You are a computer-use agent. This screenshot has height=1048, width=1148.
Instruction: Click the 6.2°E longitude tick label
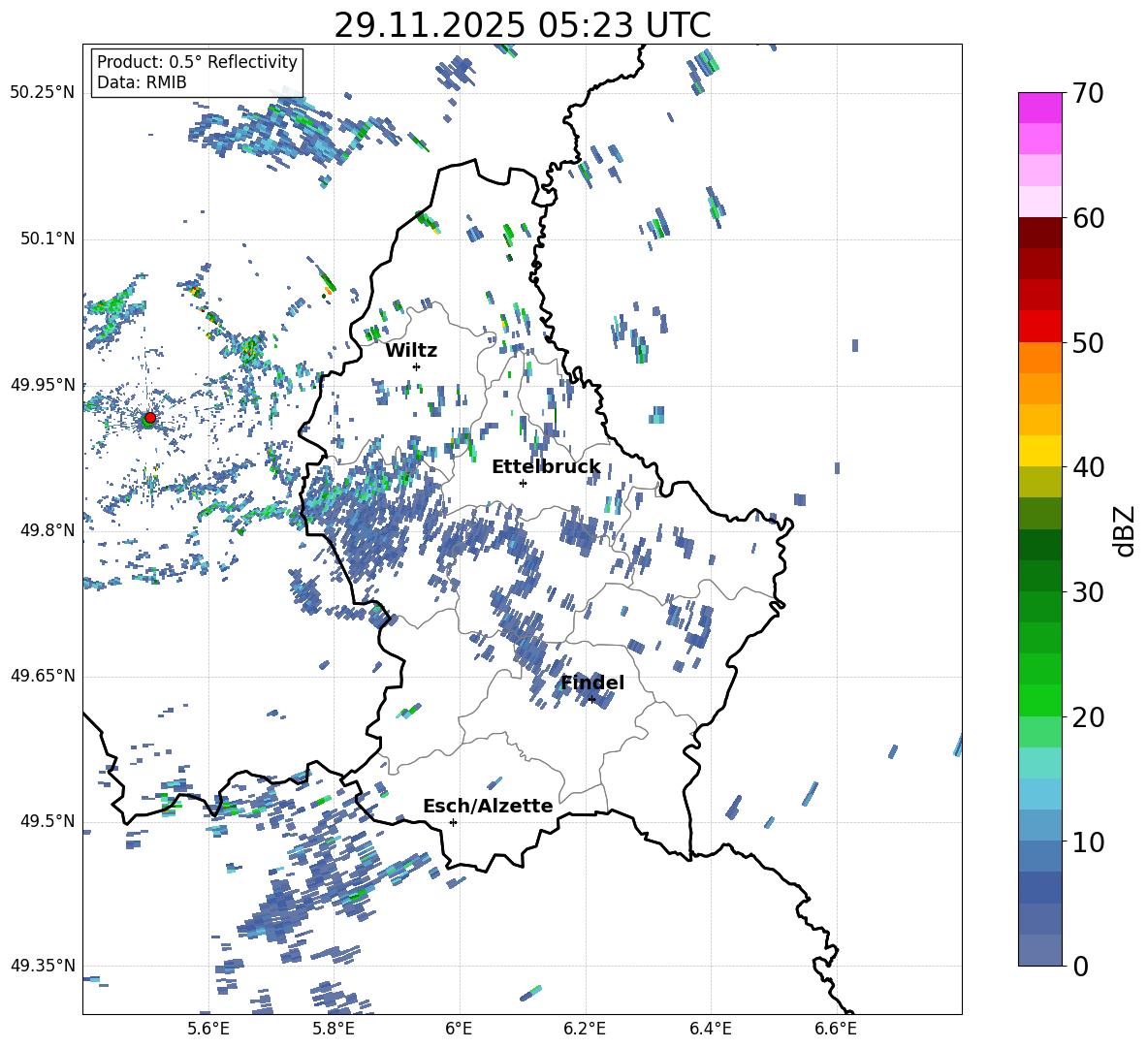(585, 1029)
